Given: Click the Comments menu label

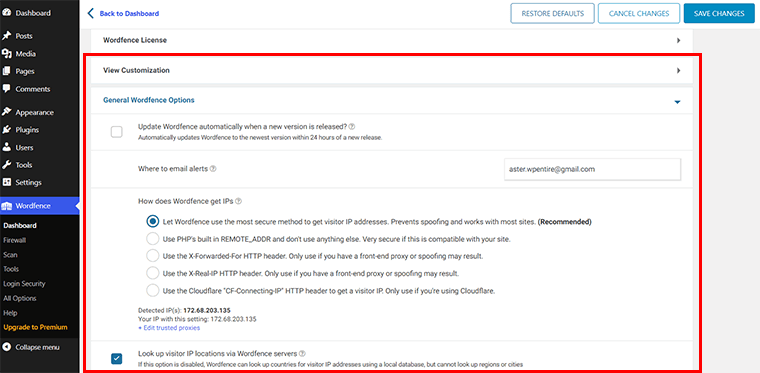Looking at the screenshot, I should tap(32, 89).
